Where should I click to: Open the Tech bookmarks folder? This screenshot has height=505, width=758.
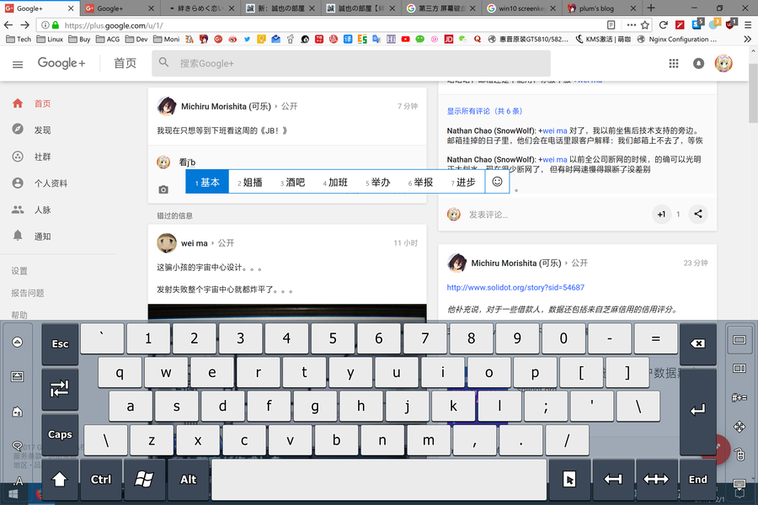tap(19, 39)
